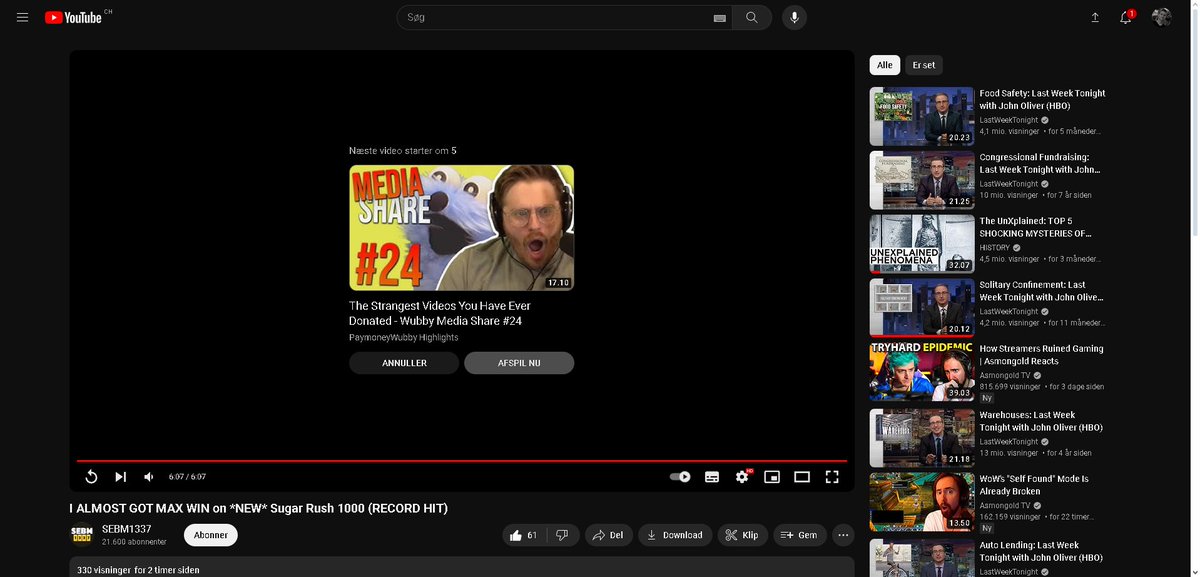The height and width of the screenshot is (577, 1200).
Task: Play next video with Afspil nu
Action: click(x=519, y=363)
